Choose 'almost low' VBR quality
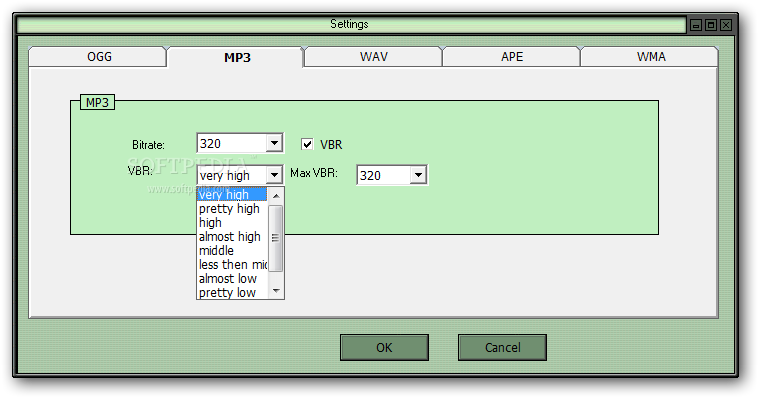The image size is (759, 398). tap(232, 279)
